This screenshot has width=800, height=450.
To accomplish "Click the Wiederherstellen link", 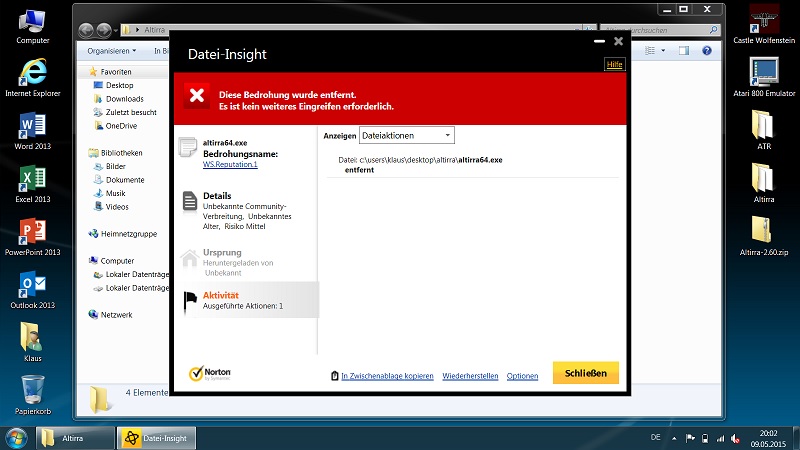I will [x=470, y=376].
